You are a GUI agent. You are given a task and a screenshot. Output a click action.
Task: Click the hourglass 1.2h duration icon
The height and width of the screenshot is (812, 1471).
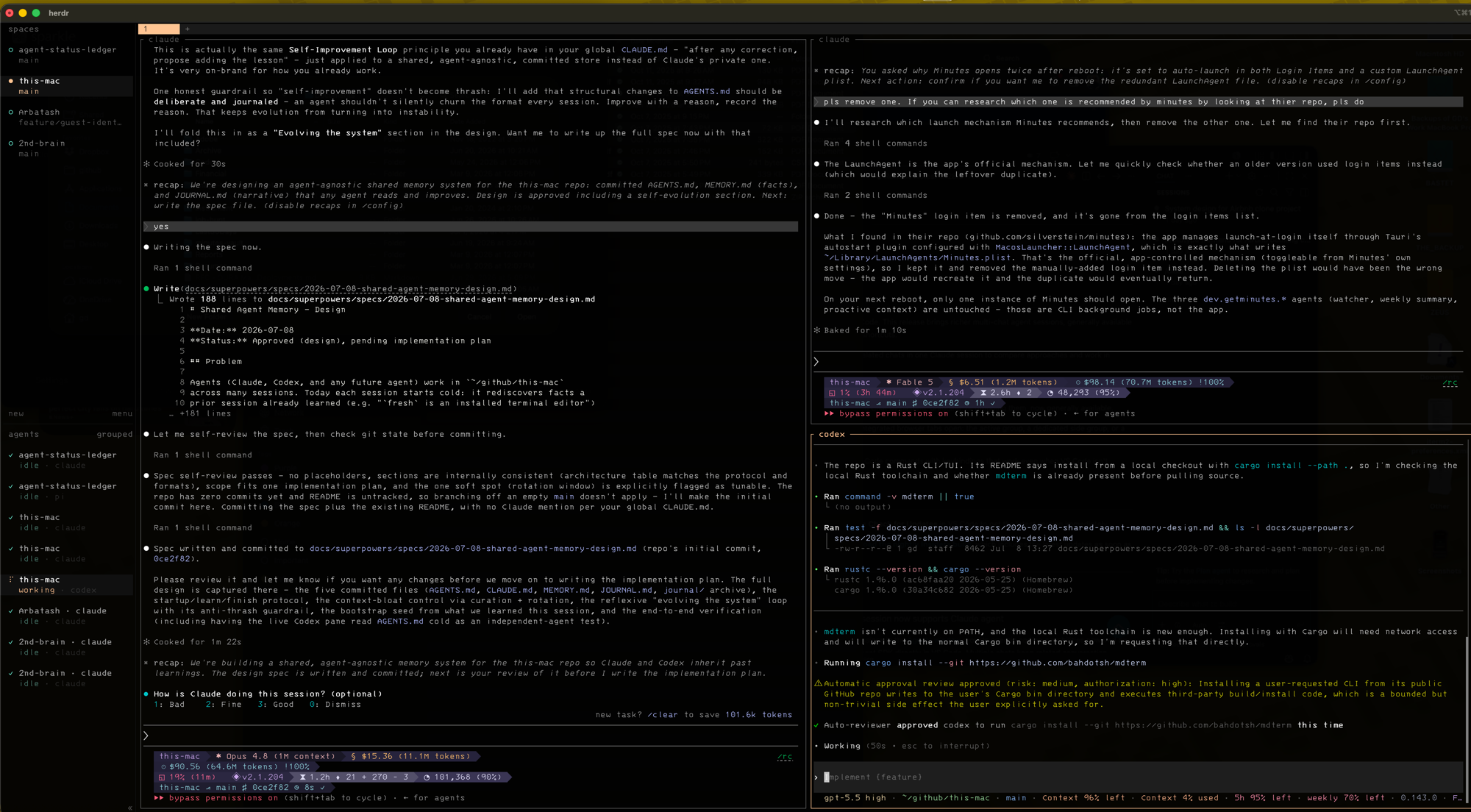[x=302, y=777]
